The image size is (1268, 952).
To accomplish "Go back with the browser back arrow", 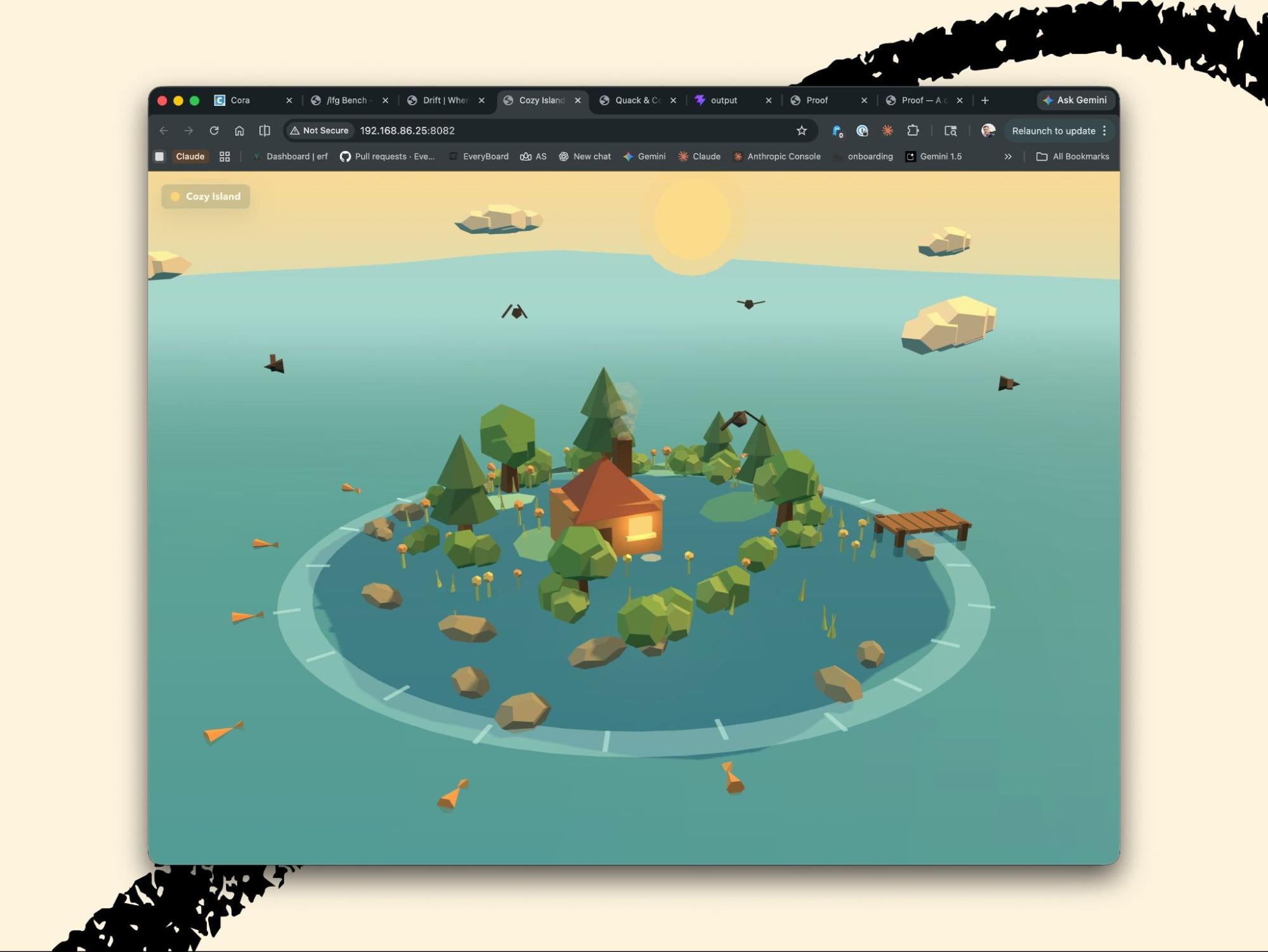I will pyautogui.click(x=164, y=131).
